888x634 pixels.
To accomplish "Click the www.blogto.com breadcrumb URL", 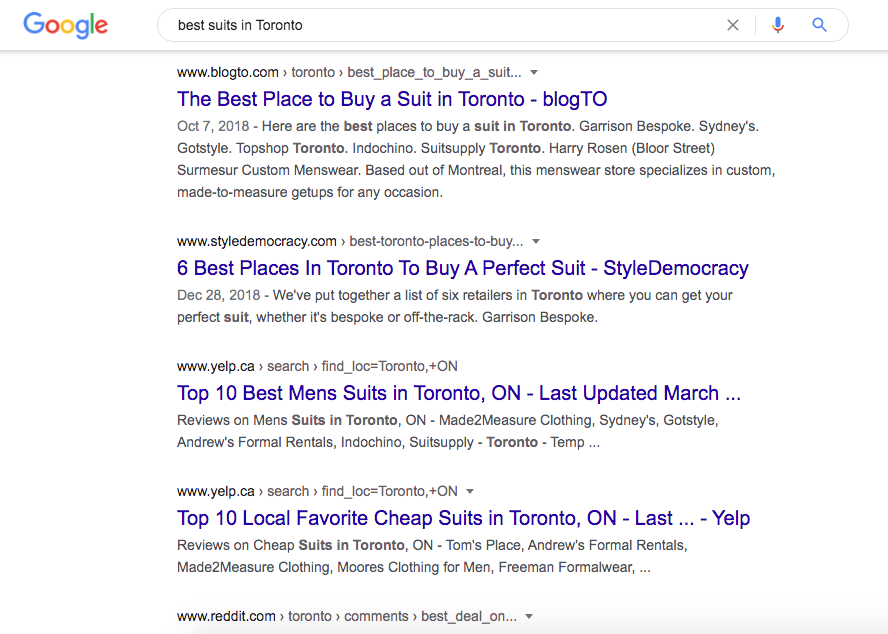I will pyautogui.click(x=349, y=73).
